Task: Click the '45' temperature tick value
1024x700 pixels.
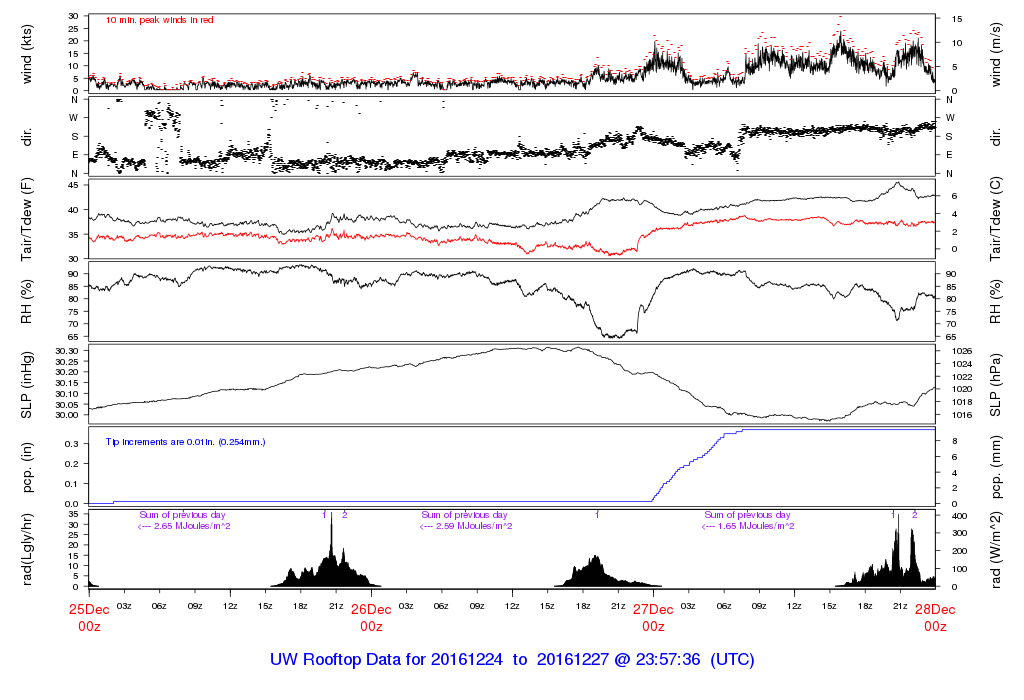Action: pyautogui.click(x=73, y=185)
